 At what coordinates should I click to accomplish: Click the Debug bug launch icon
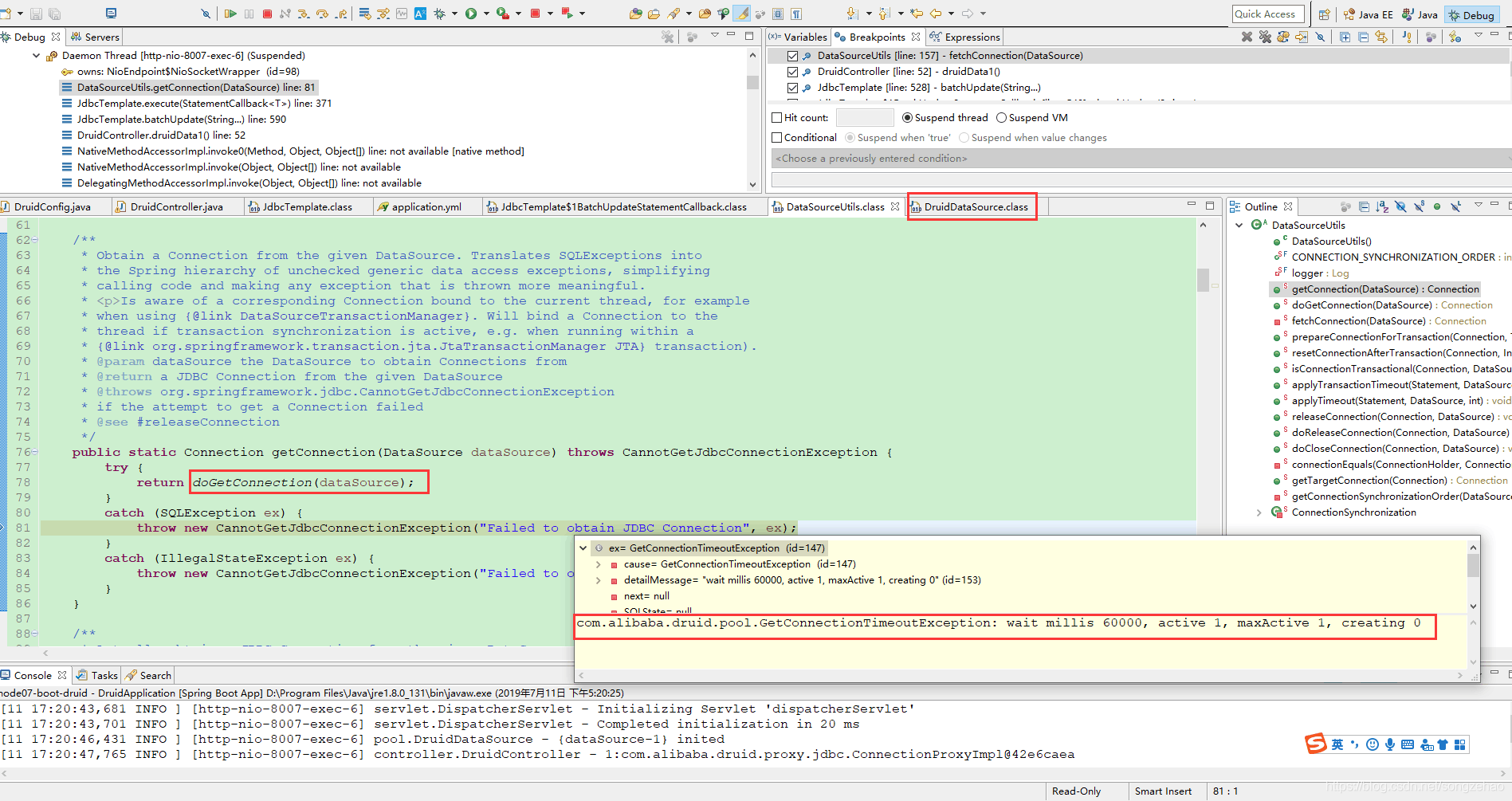(439, 14)
